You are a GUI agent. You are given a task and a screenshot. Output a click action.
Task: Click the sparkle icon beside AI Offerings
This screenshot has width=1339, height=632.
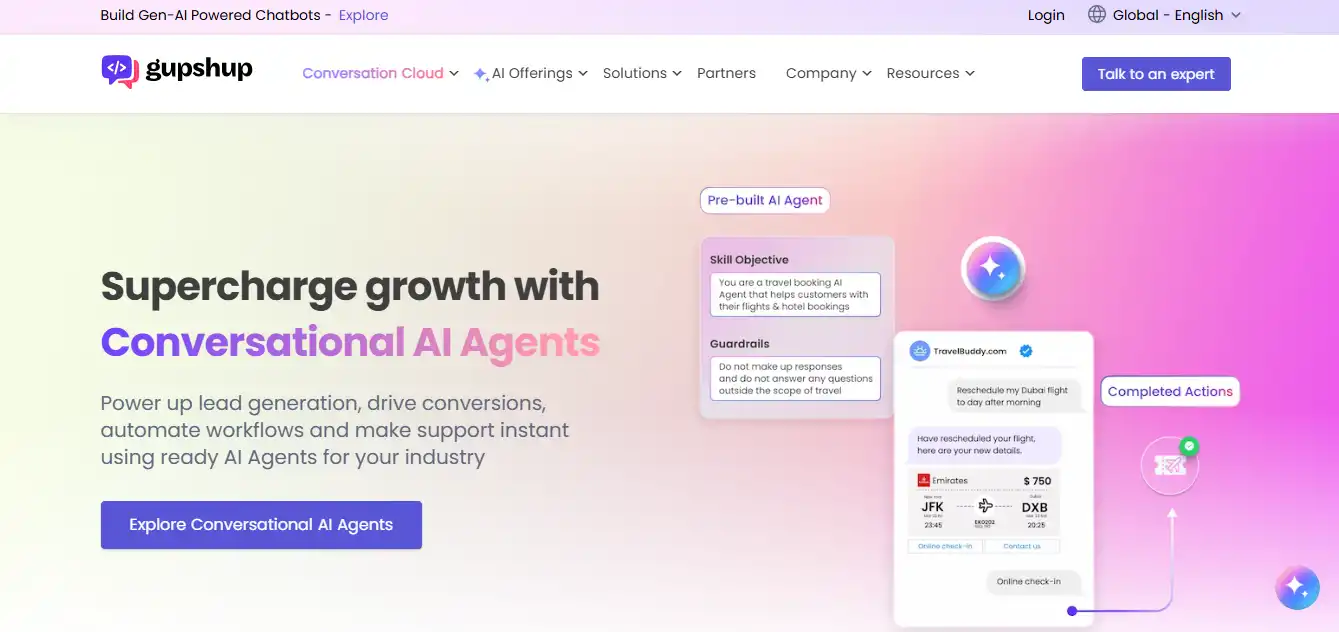[x=481, y=74]
